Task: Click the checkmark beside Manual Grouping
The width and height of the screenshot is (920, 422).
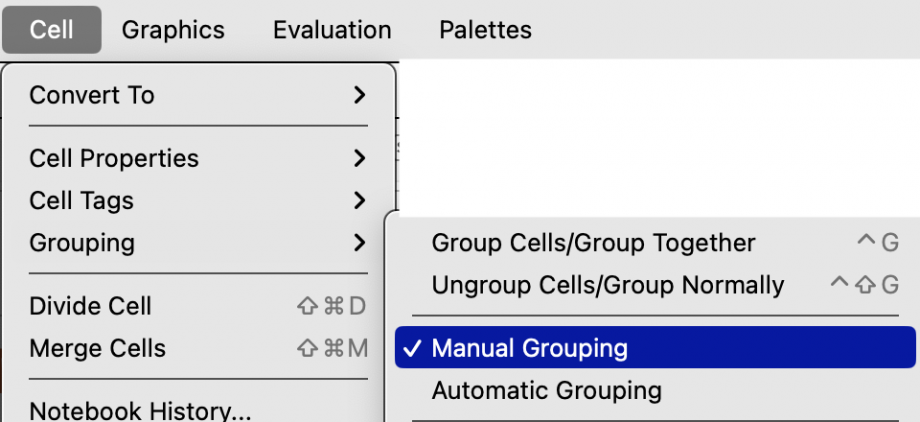Action: [413, 348]
